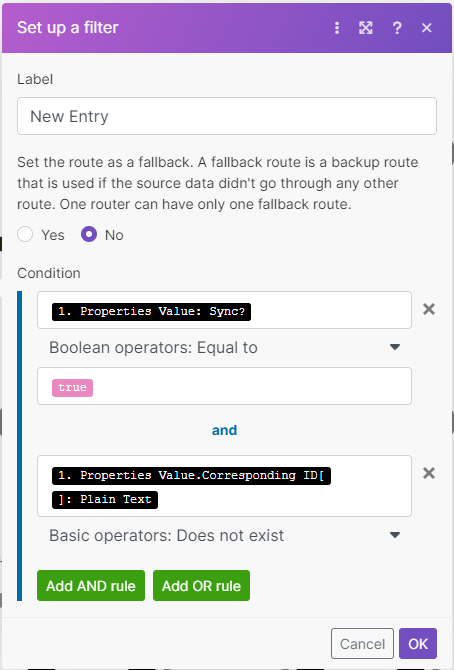Open the three-dot options menu in header
The image size is (454, 670).
coord(337,28)
